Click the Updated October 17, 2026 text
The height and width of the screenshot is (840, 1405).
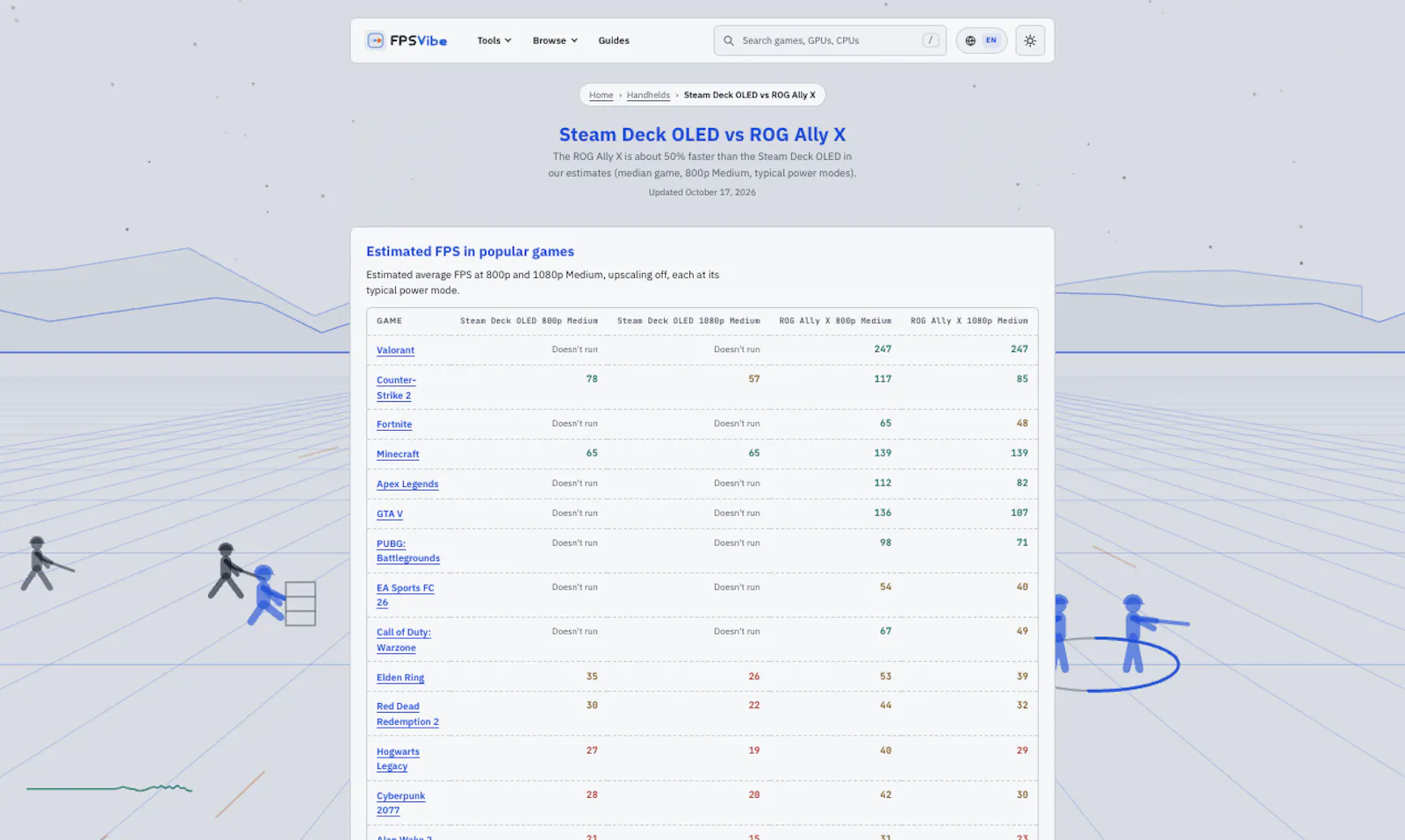702,192
